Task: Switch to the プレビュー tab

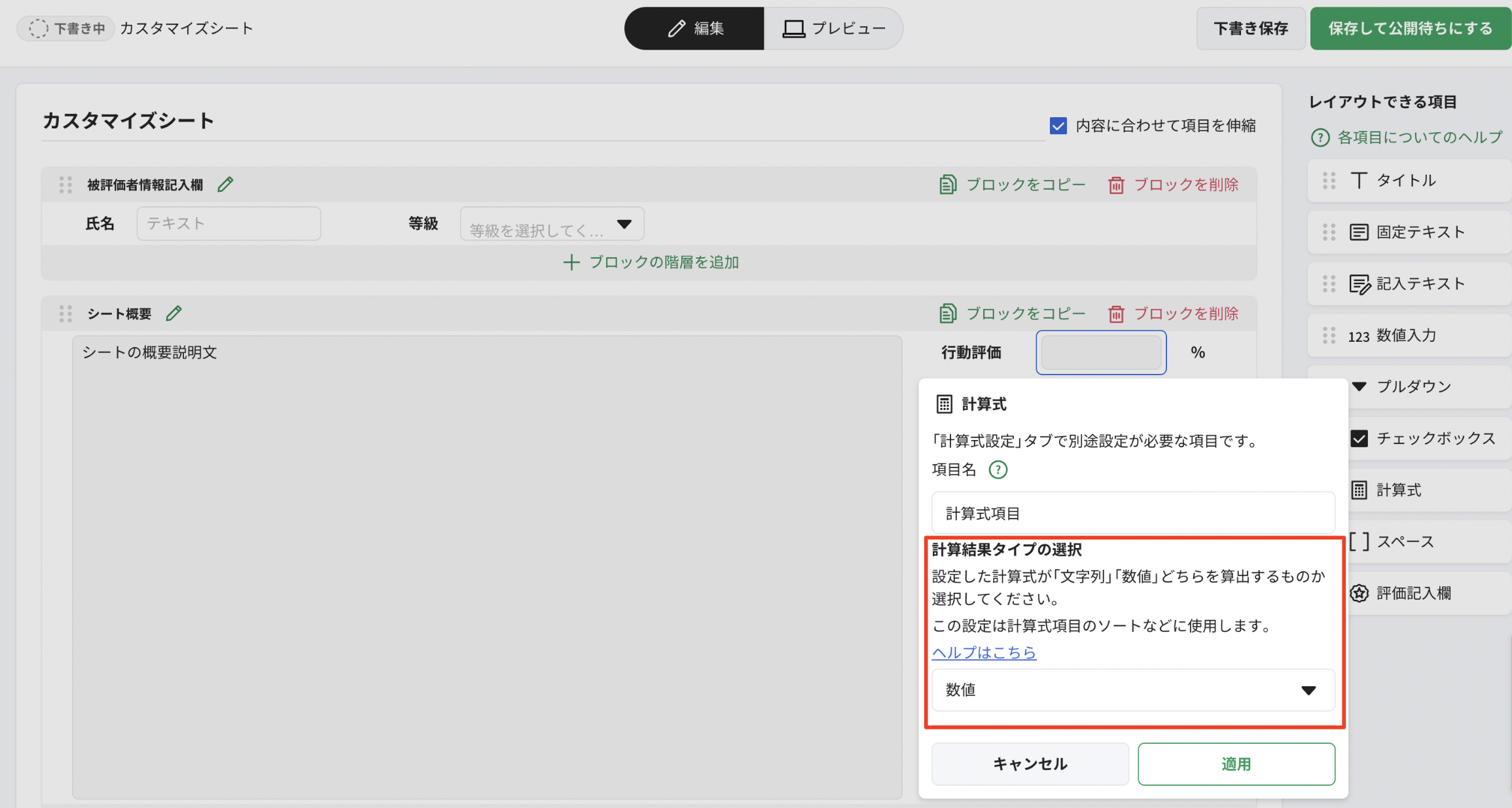Action: click(833, 28)
